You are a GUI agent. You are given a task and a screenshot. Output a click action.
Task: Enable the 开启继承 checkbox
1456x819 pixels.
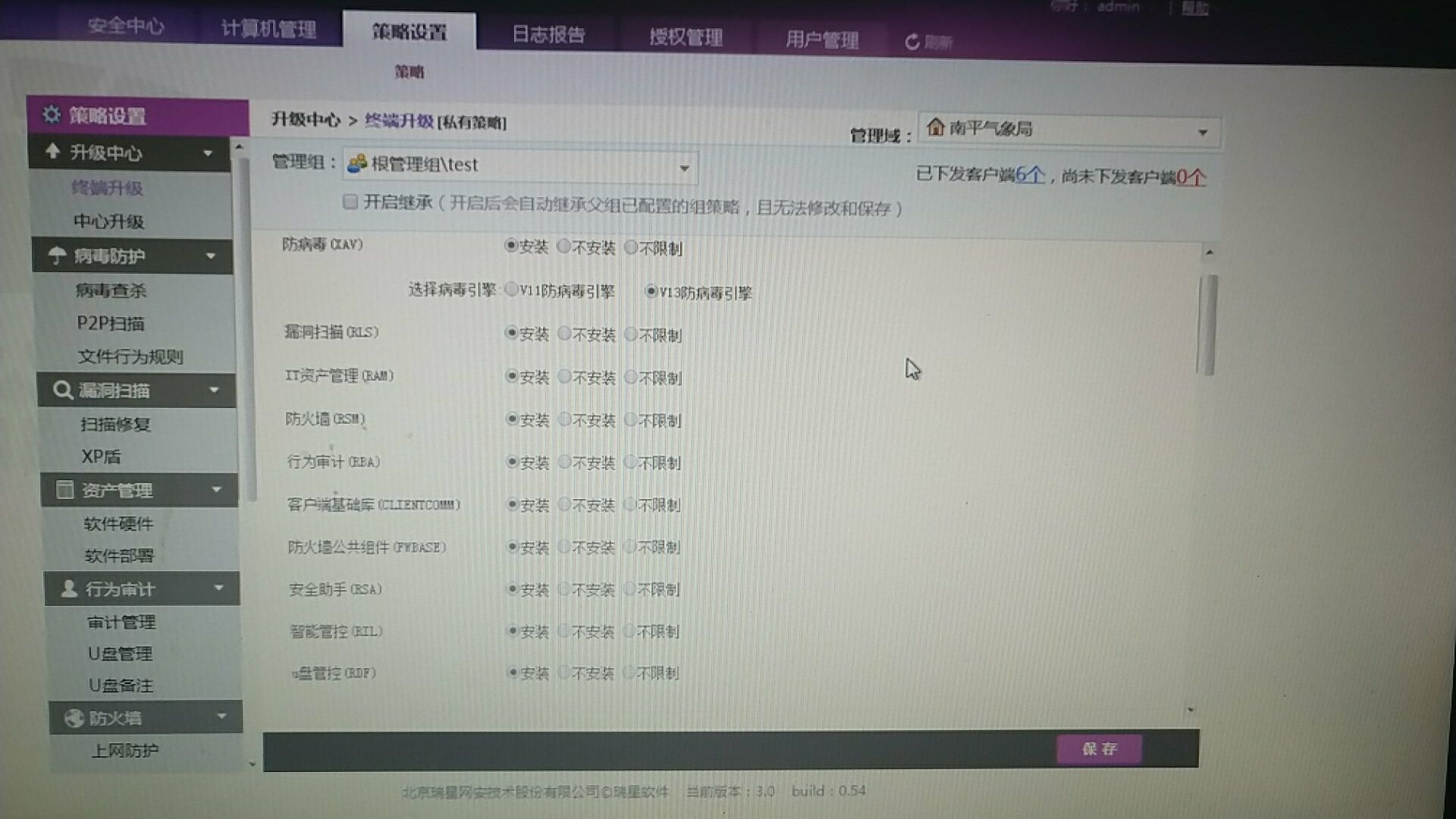(x=350, y=202)
